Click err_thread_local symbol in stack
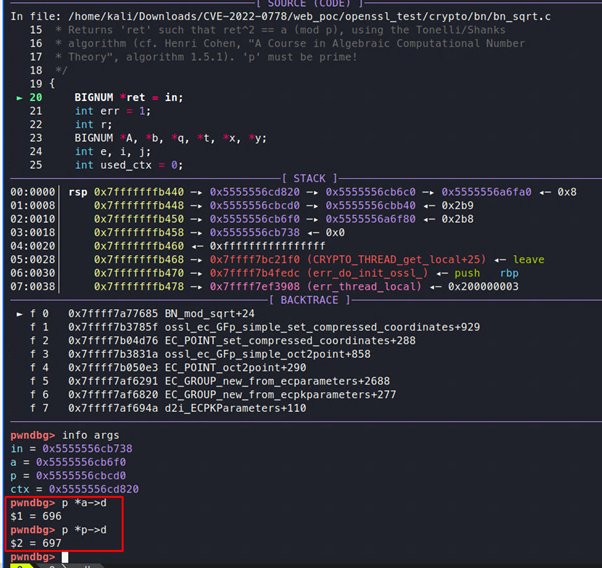 364,286
